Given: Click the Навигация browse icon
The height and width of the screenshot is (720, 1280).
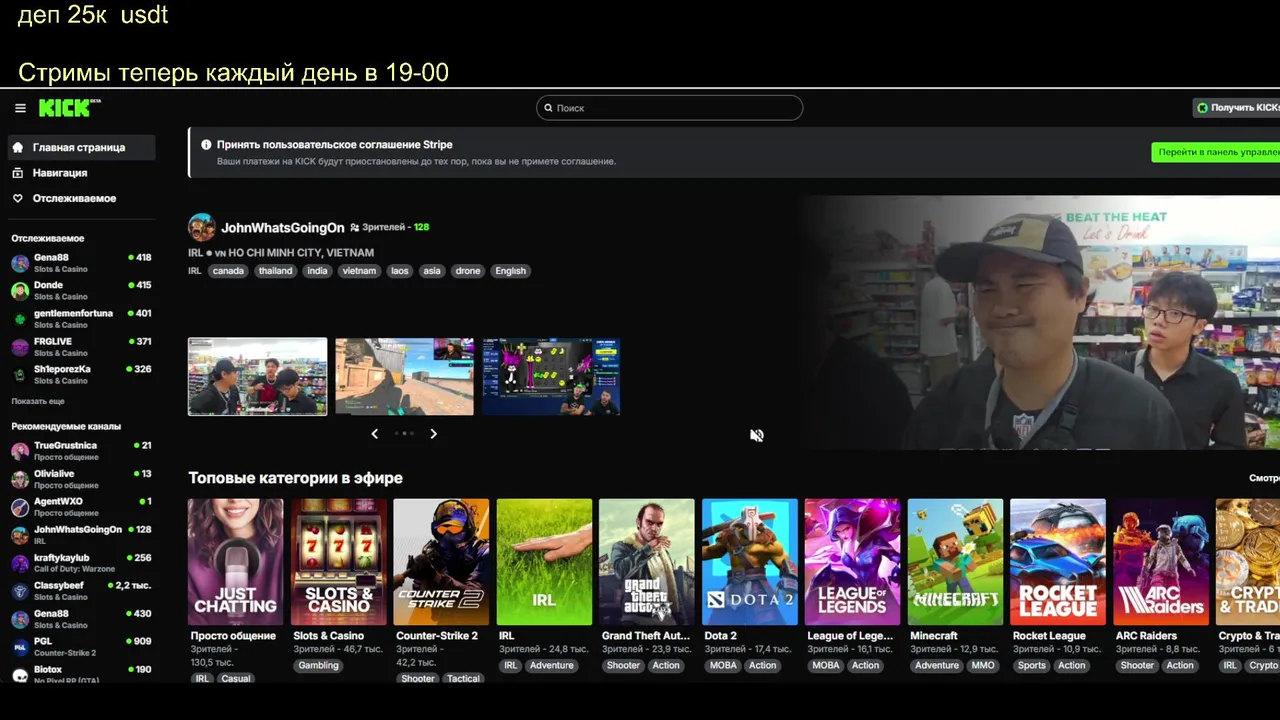Looking at the screenshot, I should pyautogui.click(x=18, y=173).
